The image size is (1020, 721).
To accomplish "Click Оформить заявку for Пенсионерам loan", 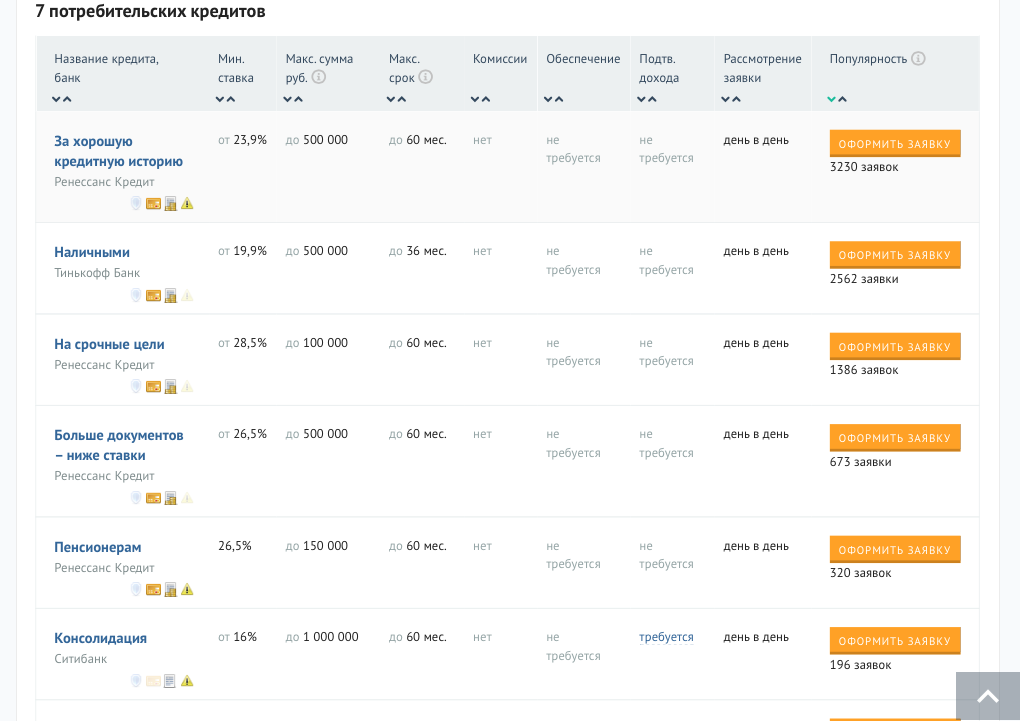I will tap(895, 550).
